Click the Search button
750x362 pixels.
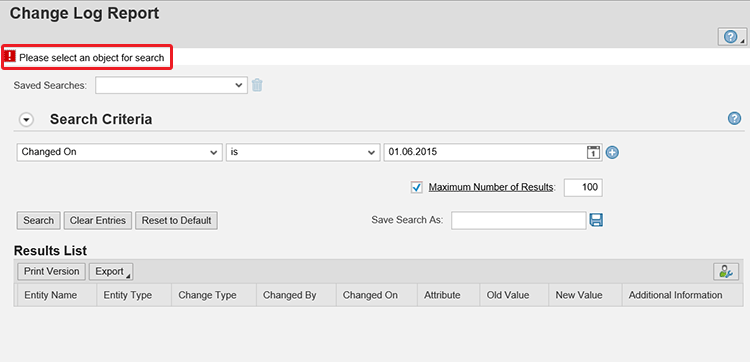pyautogui.click(x=39, y=220)
